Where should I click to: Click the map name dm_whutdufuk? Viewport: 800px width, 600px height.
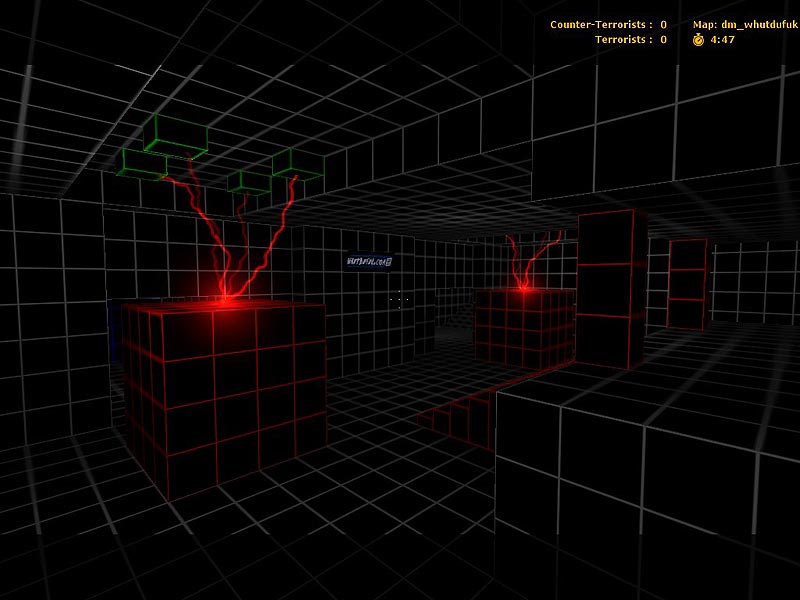click(x=745, y=24)
